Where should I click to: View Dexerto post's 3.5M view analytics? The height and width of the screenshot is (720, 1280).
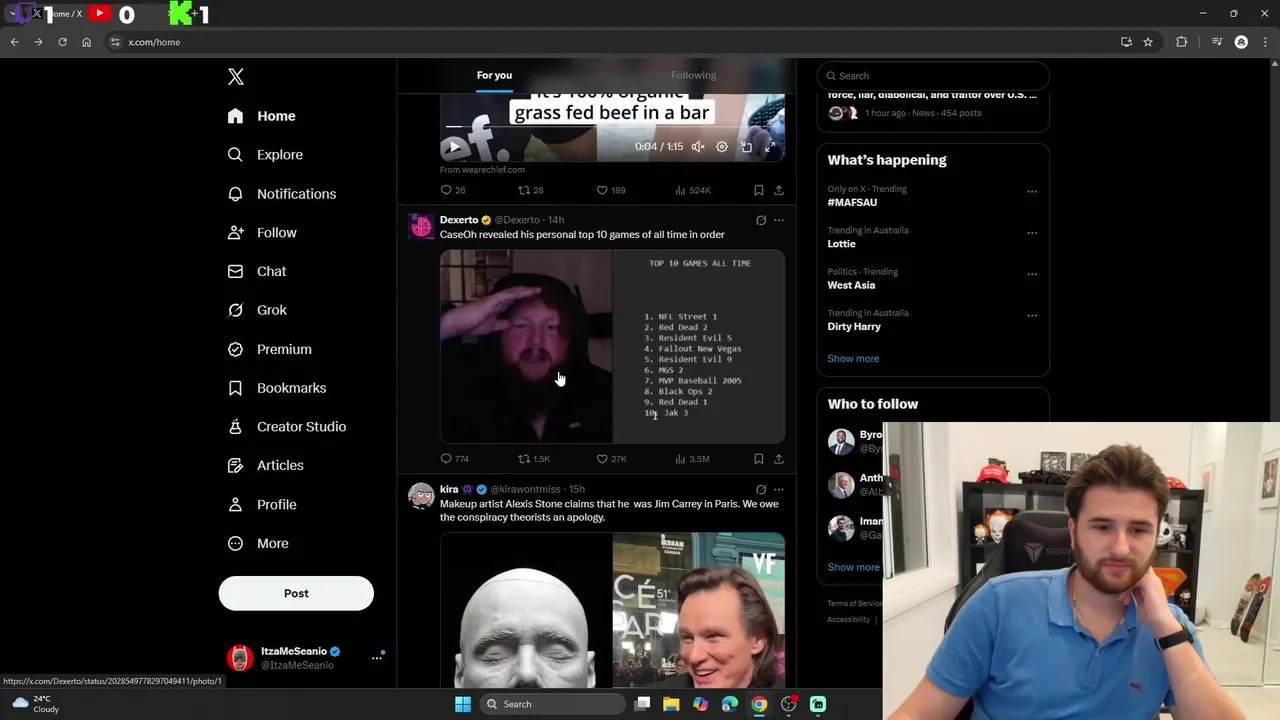(x=692, y=459)
